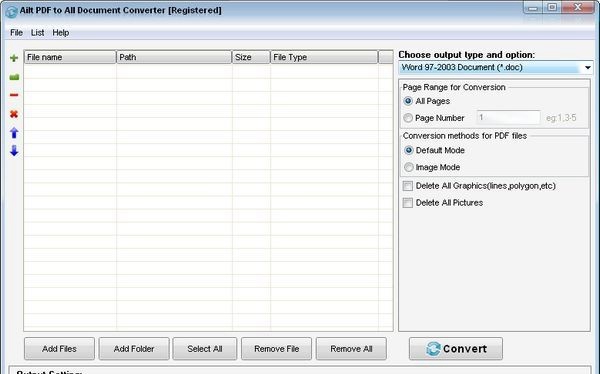Open the File menu
Image resolution: width=600 pixels, height=374 pixels.
click(16, 33)
